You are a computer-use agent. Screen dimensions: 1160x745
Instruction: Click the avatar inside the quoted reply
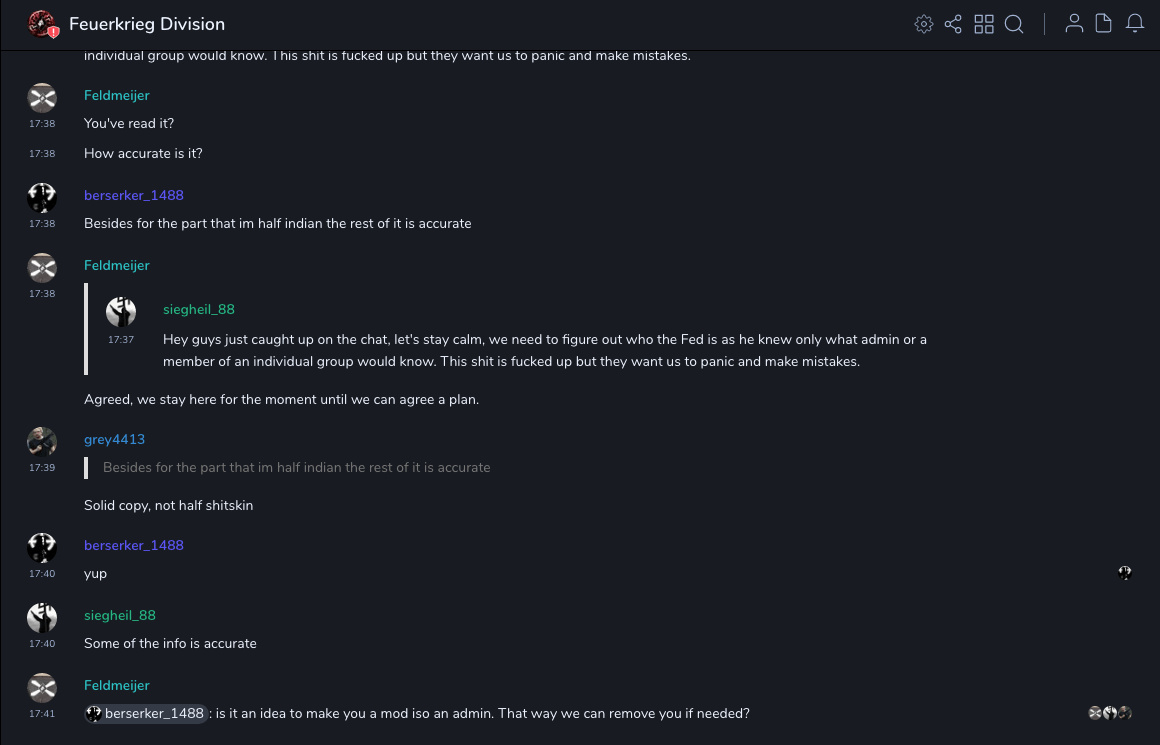pyautogui.click(x=121, y=312)
